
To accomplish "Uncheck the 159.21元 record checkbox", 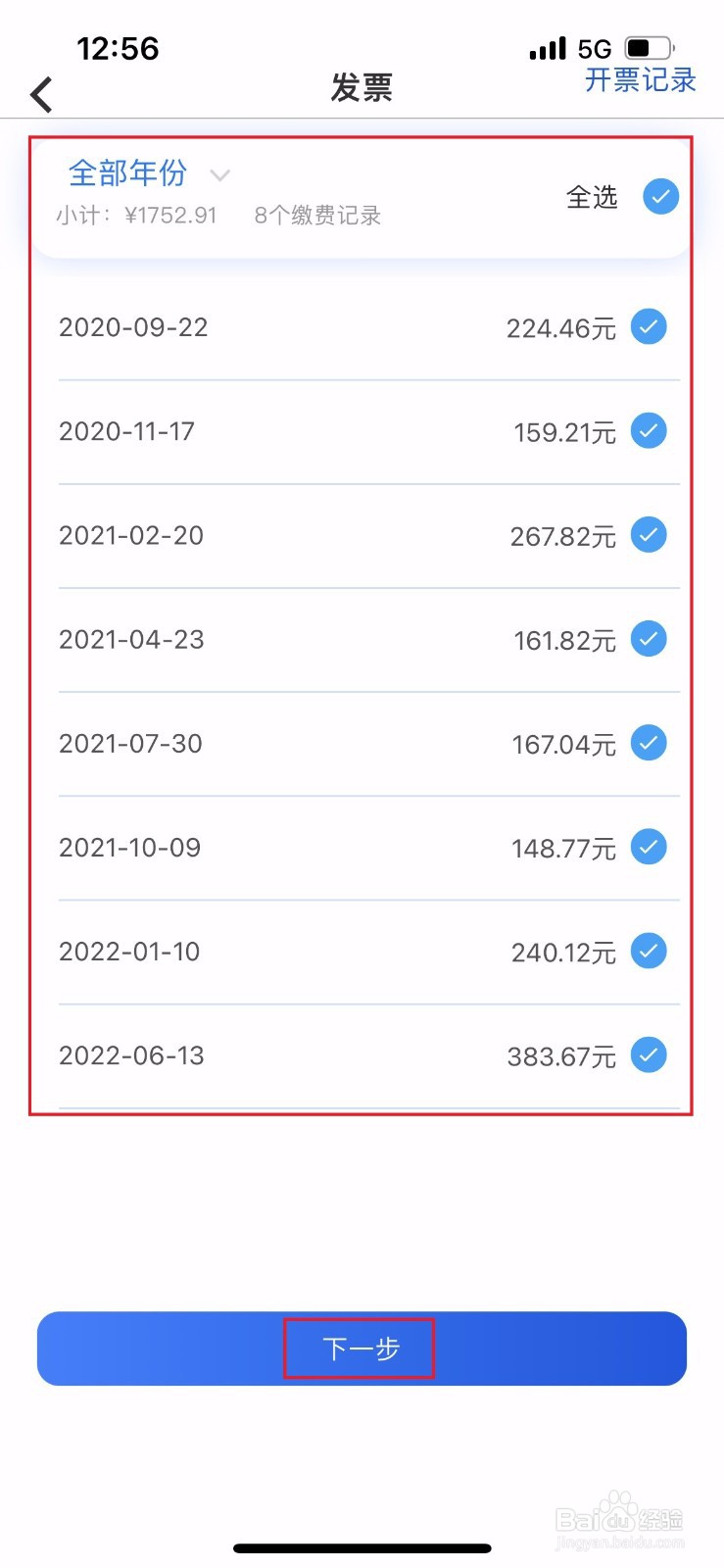I will tap(649, 431).
